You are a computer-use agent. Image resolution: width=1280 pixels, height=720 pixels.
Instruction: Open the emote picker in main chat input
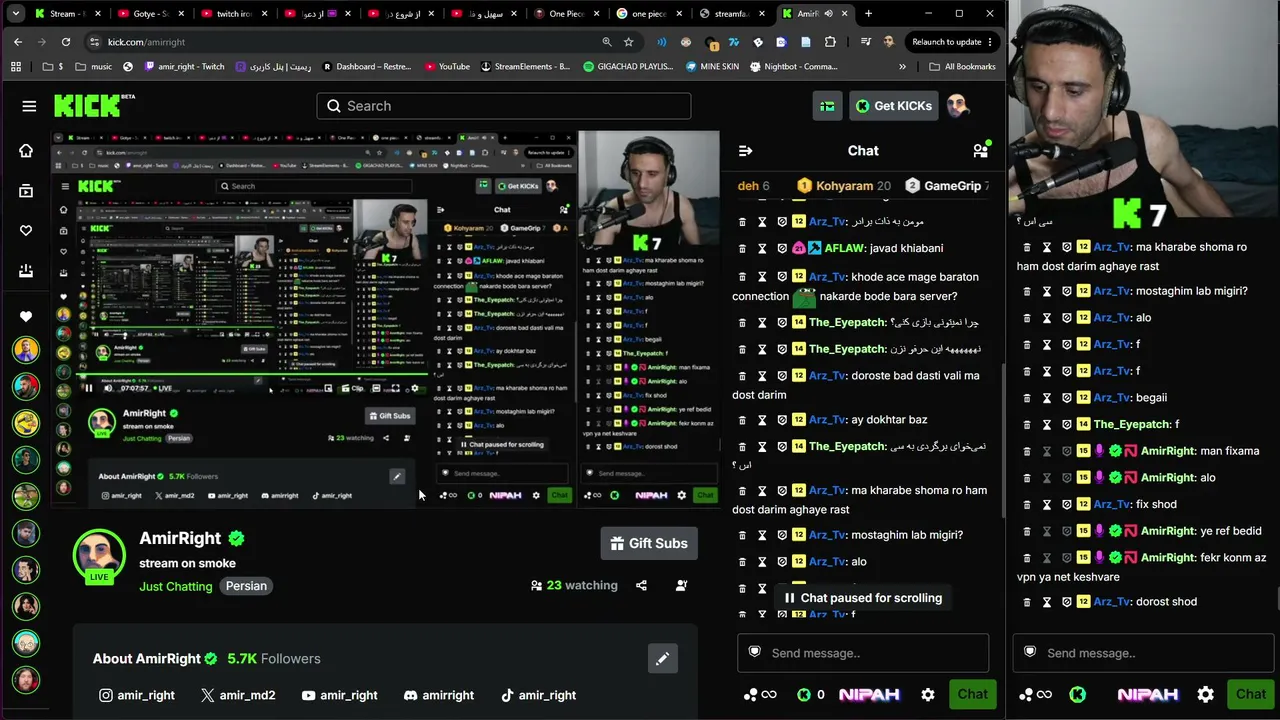pyautogui.click(x=755, y=653)
